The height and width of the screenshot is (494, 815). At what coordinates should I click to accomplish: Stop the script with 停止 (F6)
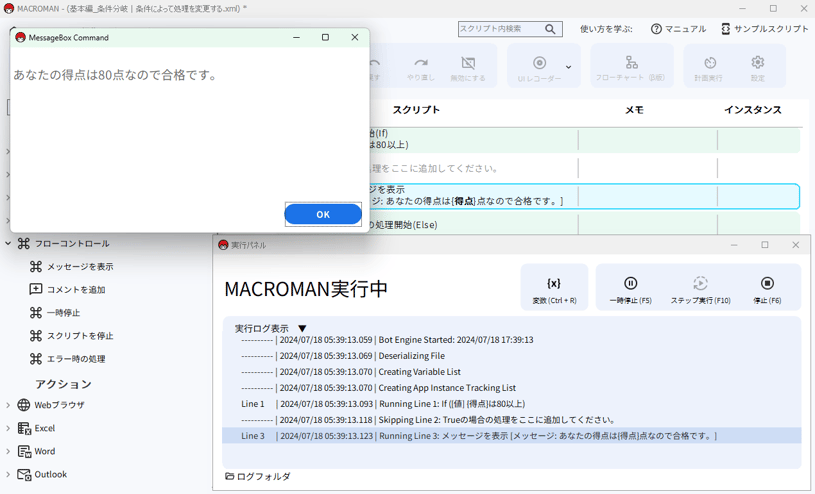click(x=767, y=287)
